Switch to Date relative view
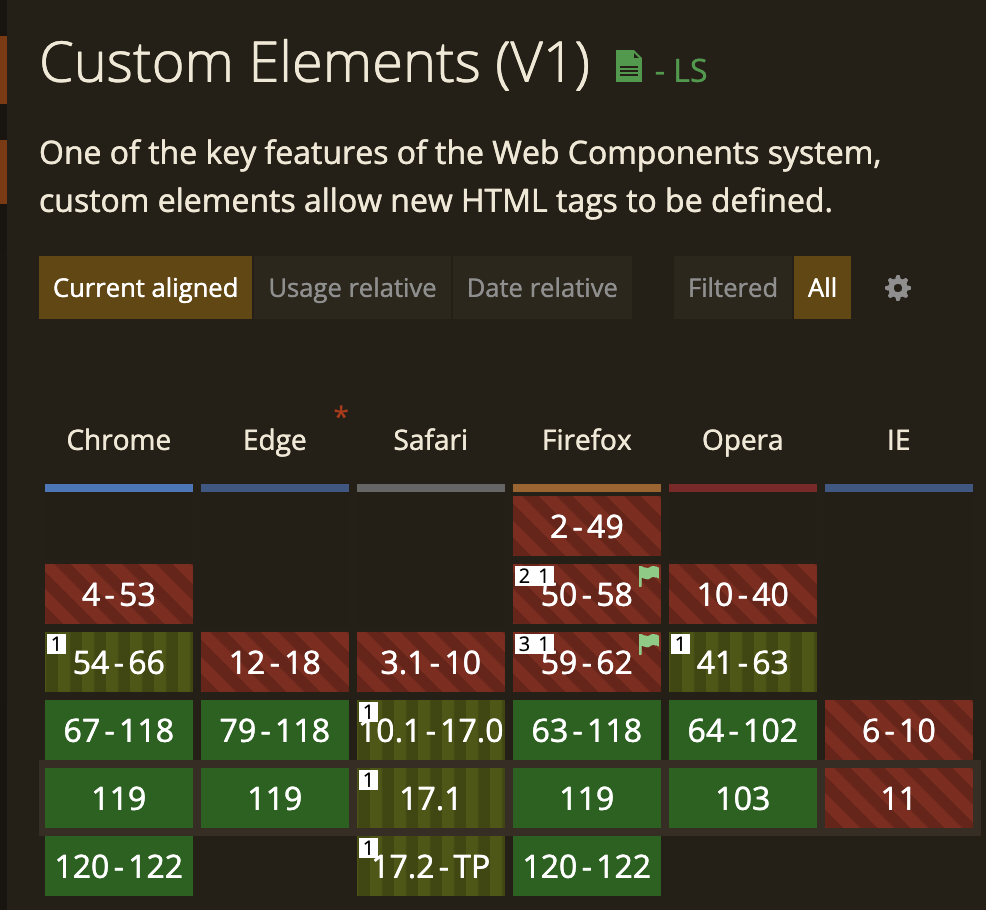 click(x=542, y=287)
